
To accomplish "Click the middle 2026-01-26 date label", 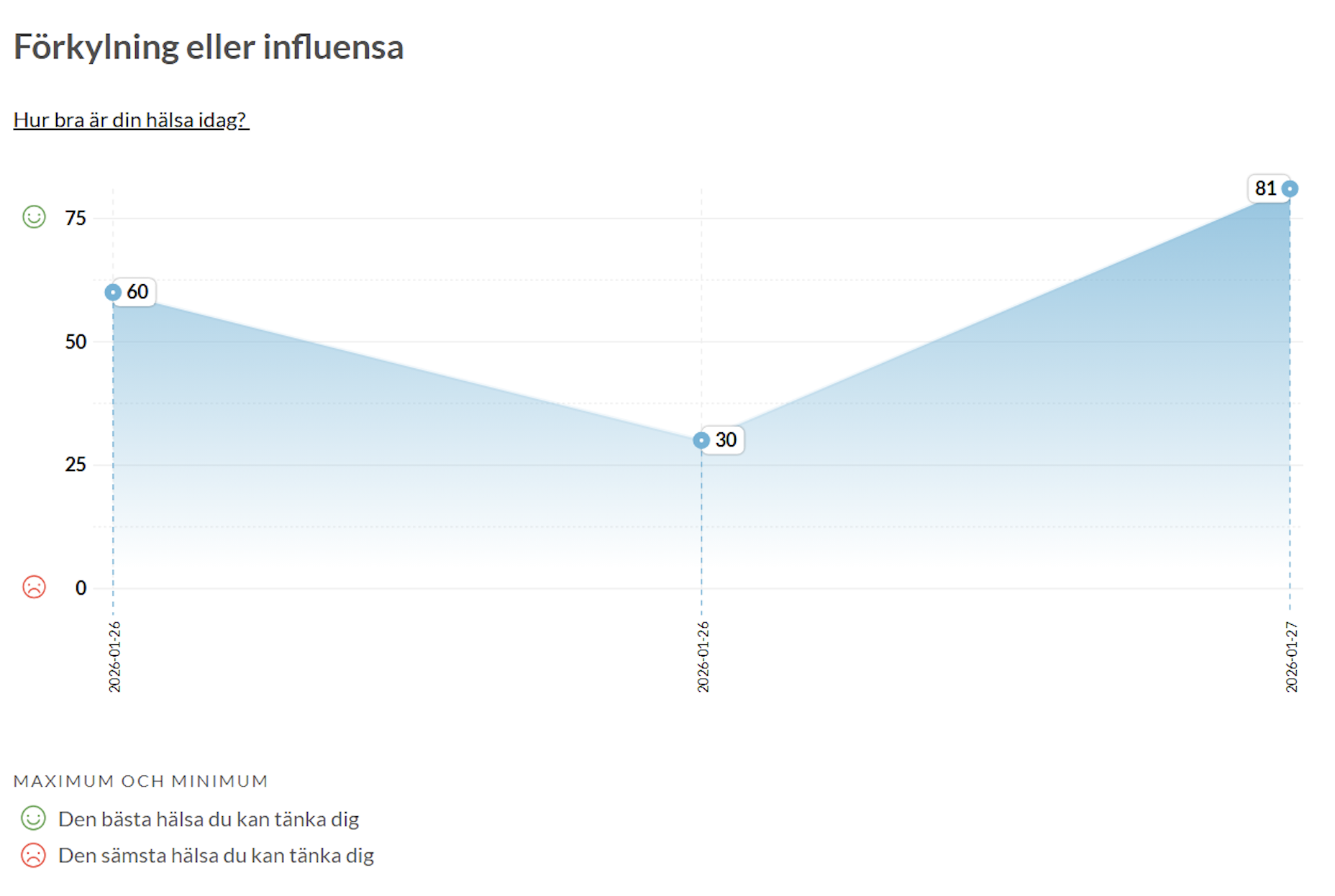I will click(703, 657).
